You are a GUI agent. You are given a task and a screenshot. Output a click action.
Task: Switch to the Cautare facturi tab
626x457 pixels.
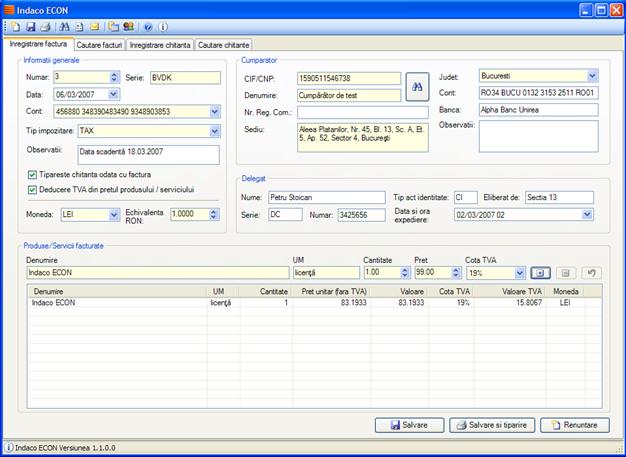(x=99, y=45)
